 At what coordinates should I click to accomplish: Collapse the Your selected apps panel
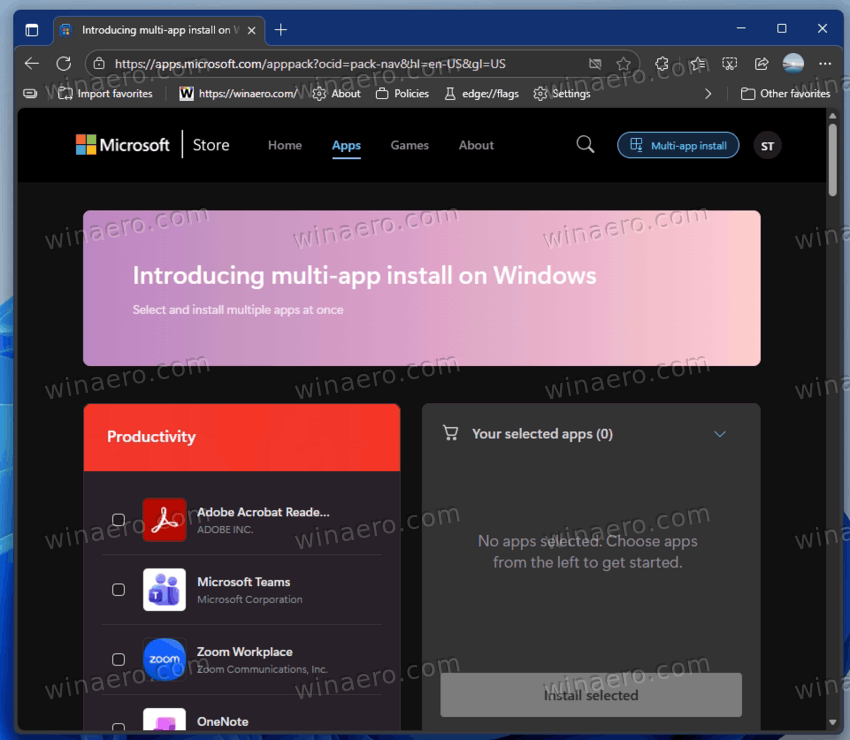point(719,433)
